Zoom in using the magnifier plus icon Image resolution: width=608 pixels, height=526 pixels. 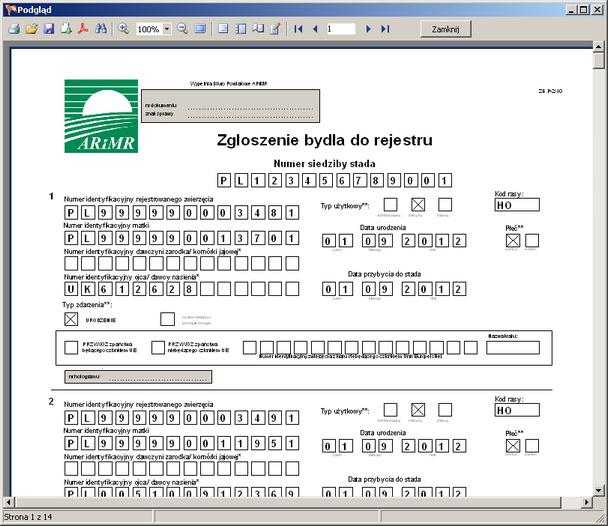[x=123, y=29]
